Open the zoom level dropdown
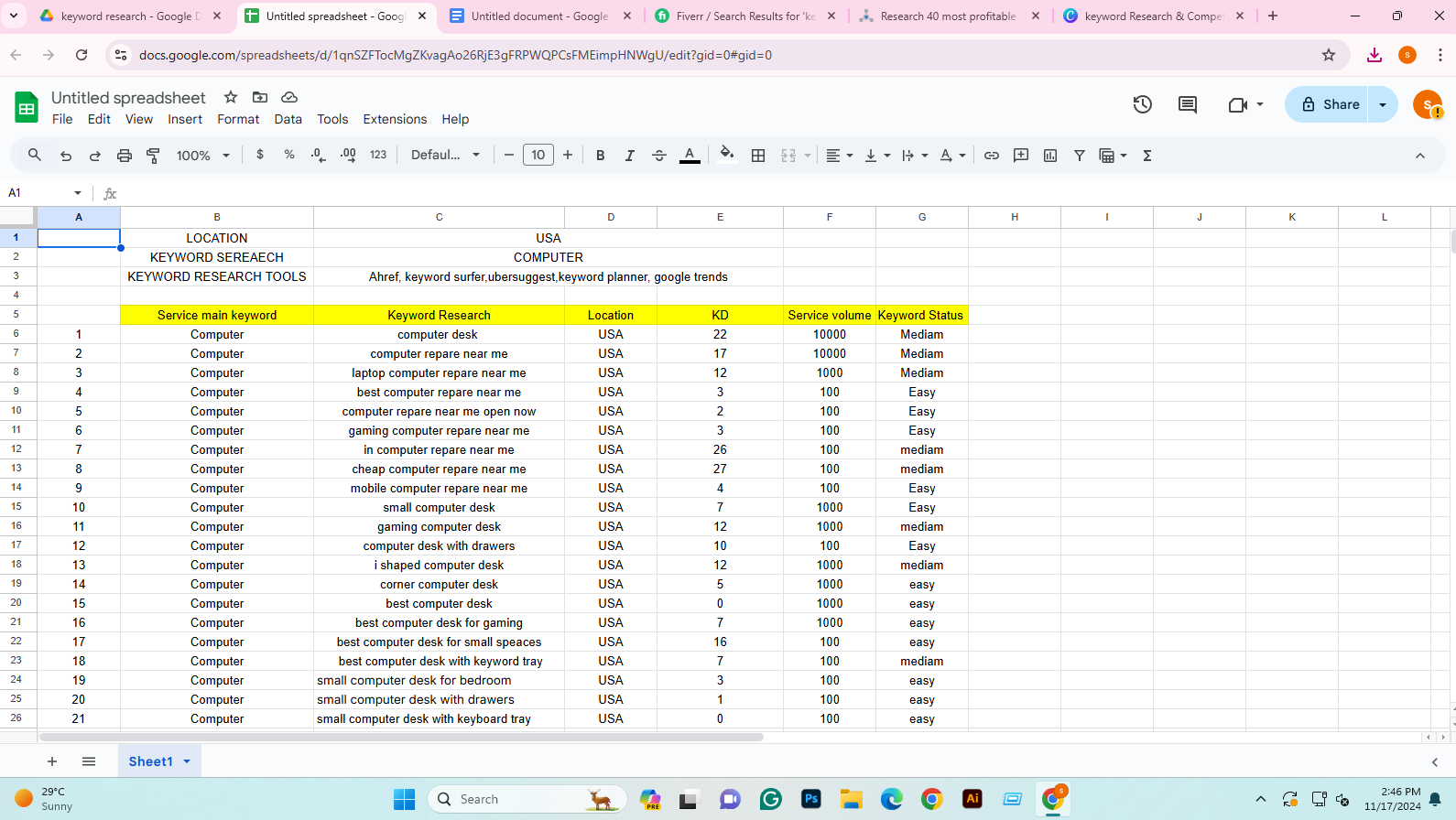This screenshot has width=1456, height=820. [202, 156]
